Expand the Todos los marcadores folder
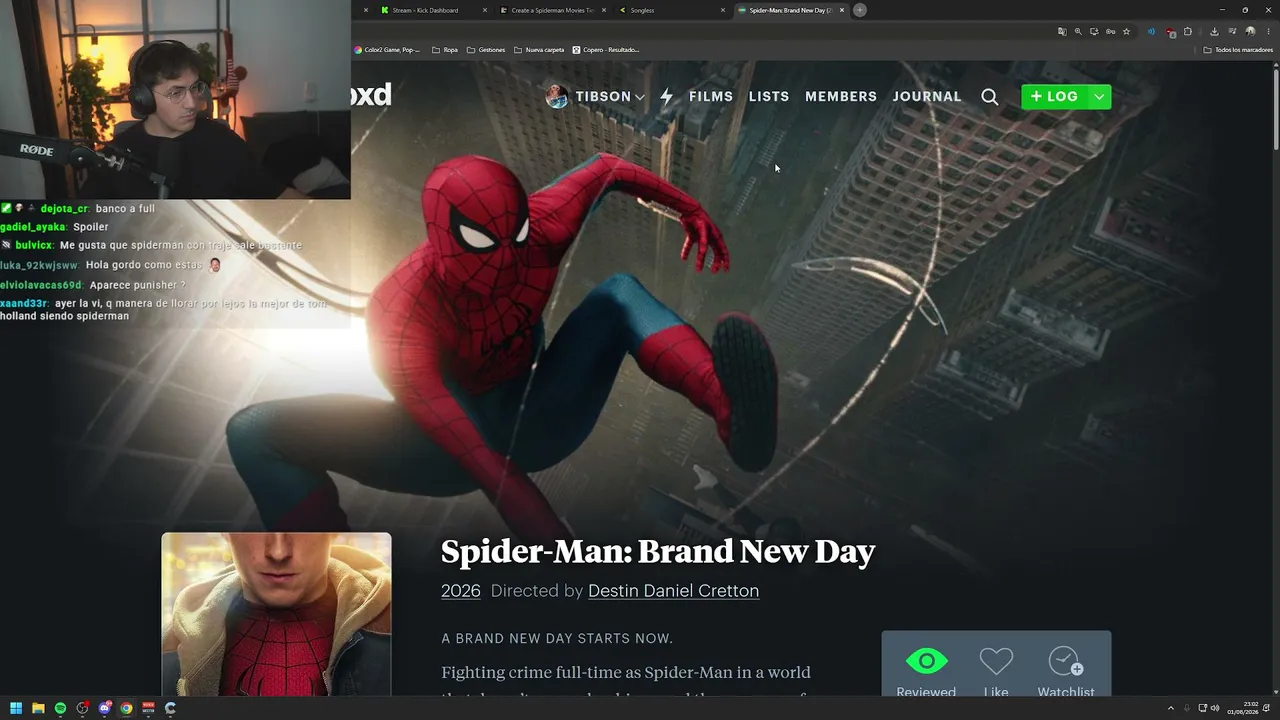Viewport: 1280px width, 720px height. point(1238,50)
